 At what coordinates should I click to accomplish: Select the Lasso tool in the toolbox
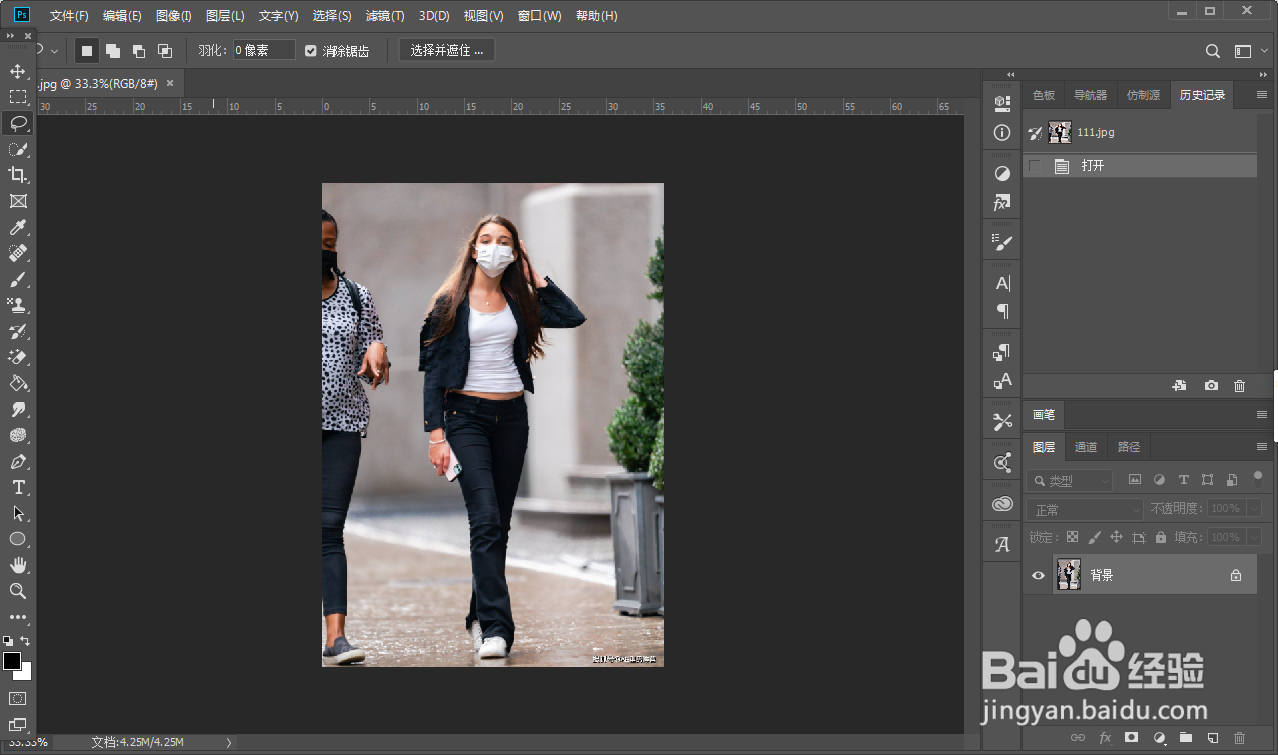(18, 123)
